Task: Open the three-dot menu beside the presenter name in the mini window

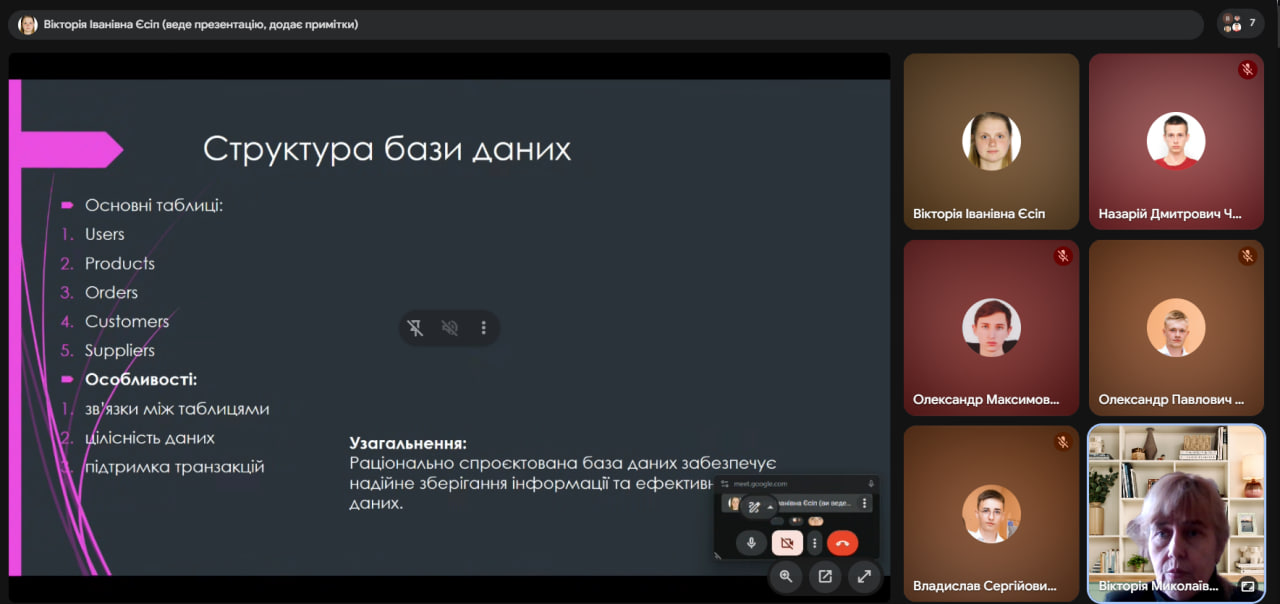Action: click(x=864, y=503)
